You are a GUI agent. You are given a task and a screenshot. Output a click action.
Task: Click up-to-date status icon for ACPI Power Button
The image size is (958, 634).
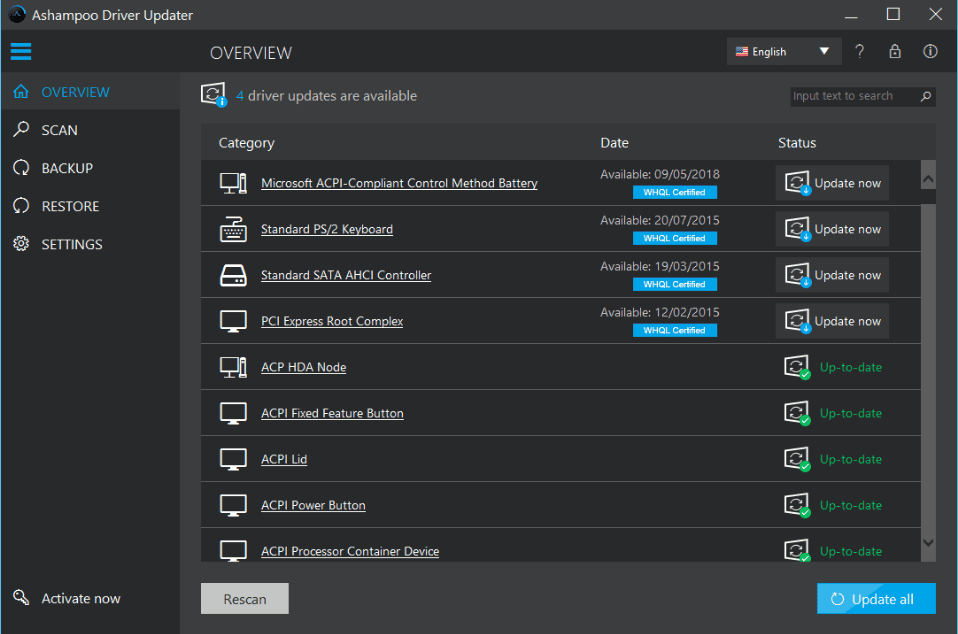[x=797, y=505]
